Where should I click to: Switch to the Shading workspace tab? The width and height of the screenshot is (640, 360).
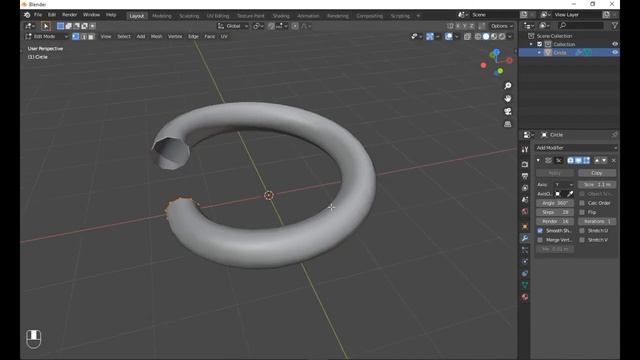(x=281, y=16)
